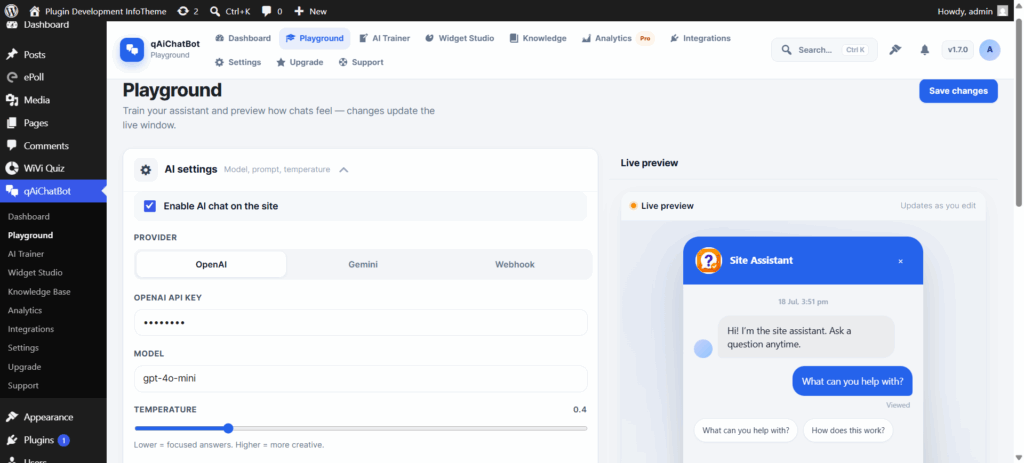Click the Model field showing gpt-4o-mini
Image resolution: width=1024 pixels, height=463 pixels.
pyautogui.click(x=360, y=378)
